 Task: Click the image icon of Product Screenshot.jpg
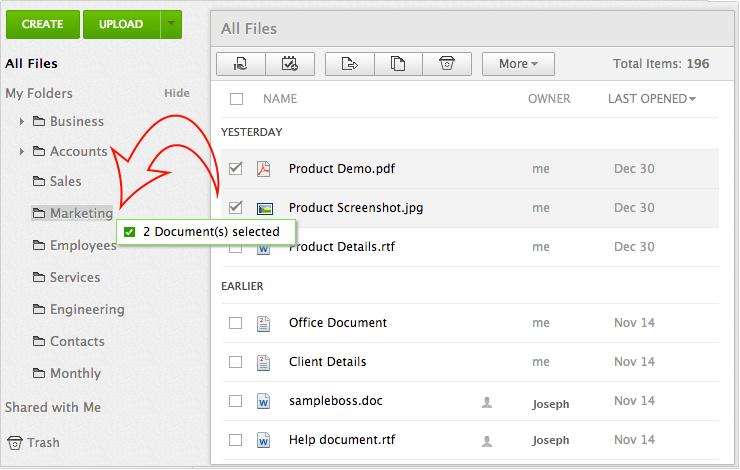point(265,208)
